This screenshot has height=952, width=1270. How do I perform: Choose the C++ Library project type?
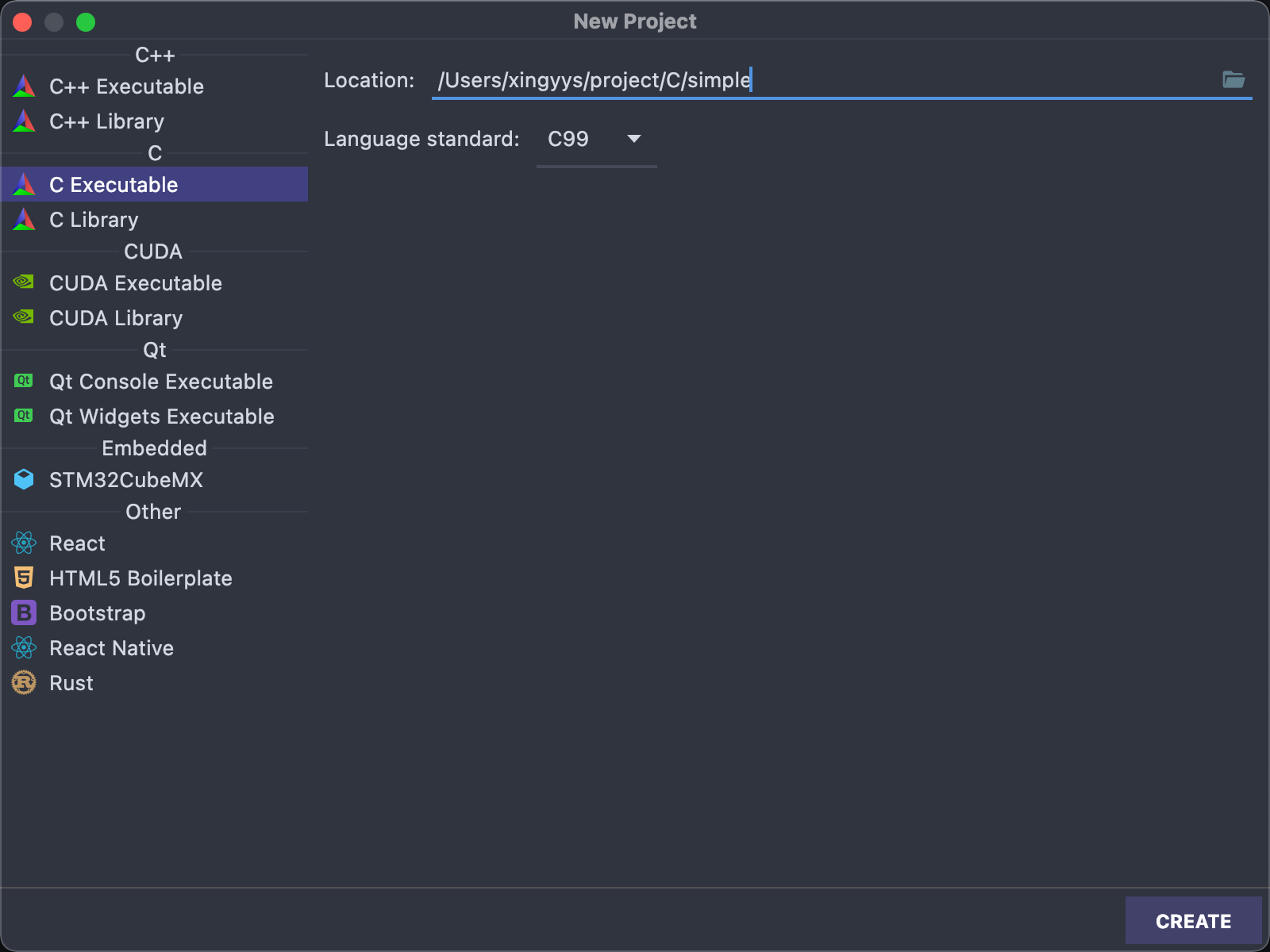click(155, 121)
